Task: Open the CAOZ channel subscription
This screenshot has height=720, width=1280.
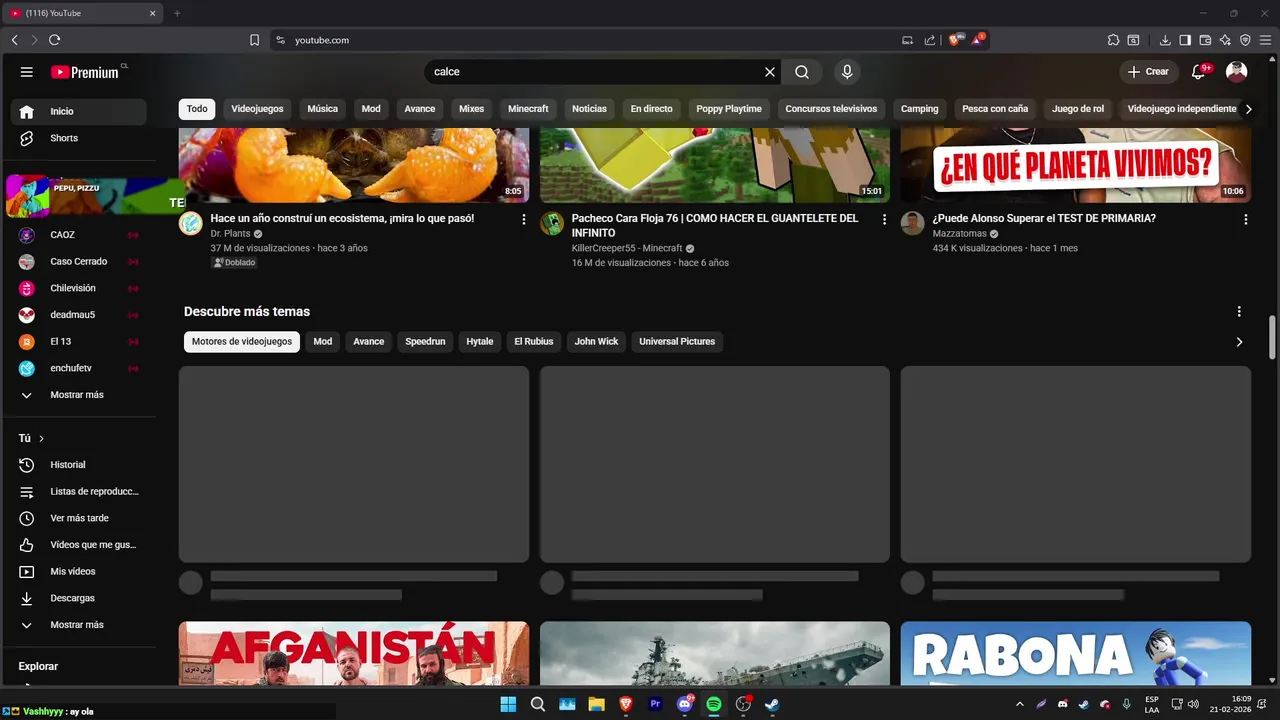Action: pyautogui.click(x=81, y=235)
